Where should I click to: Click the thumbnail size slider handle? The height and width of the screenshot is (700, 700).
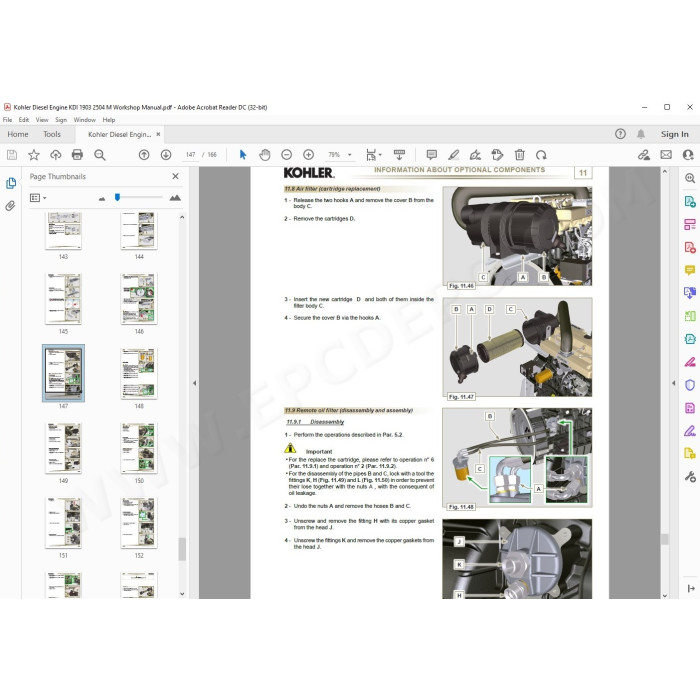(117, 197)
